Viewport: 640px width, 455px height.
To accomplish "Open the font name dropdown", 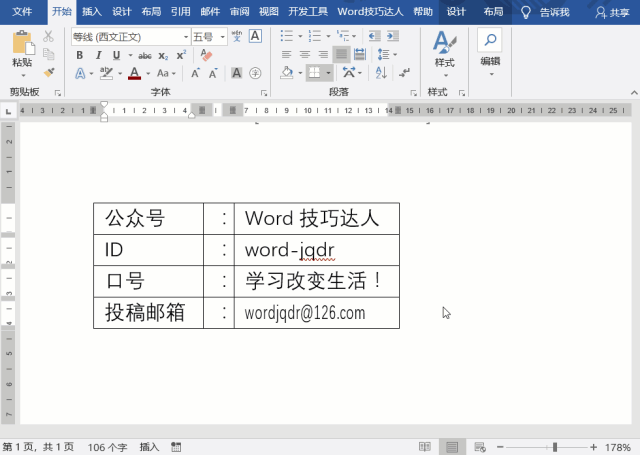I will click(x=186, y=37).
